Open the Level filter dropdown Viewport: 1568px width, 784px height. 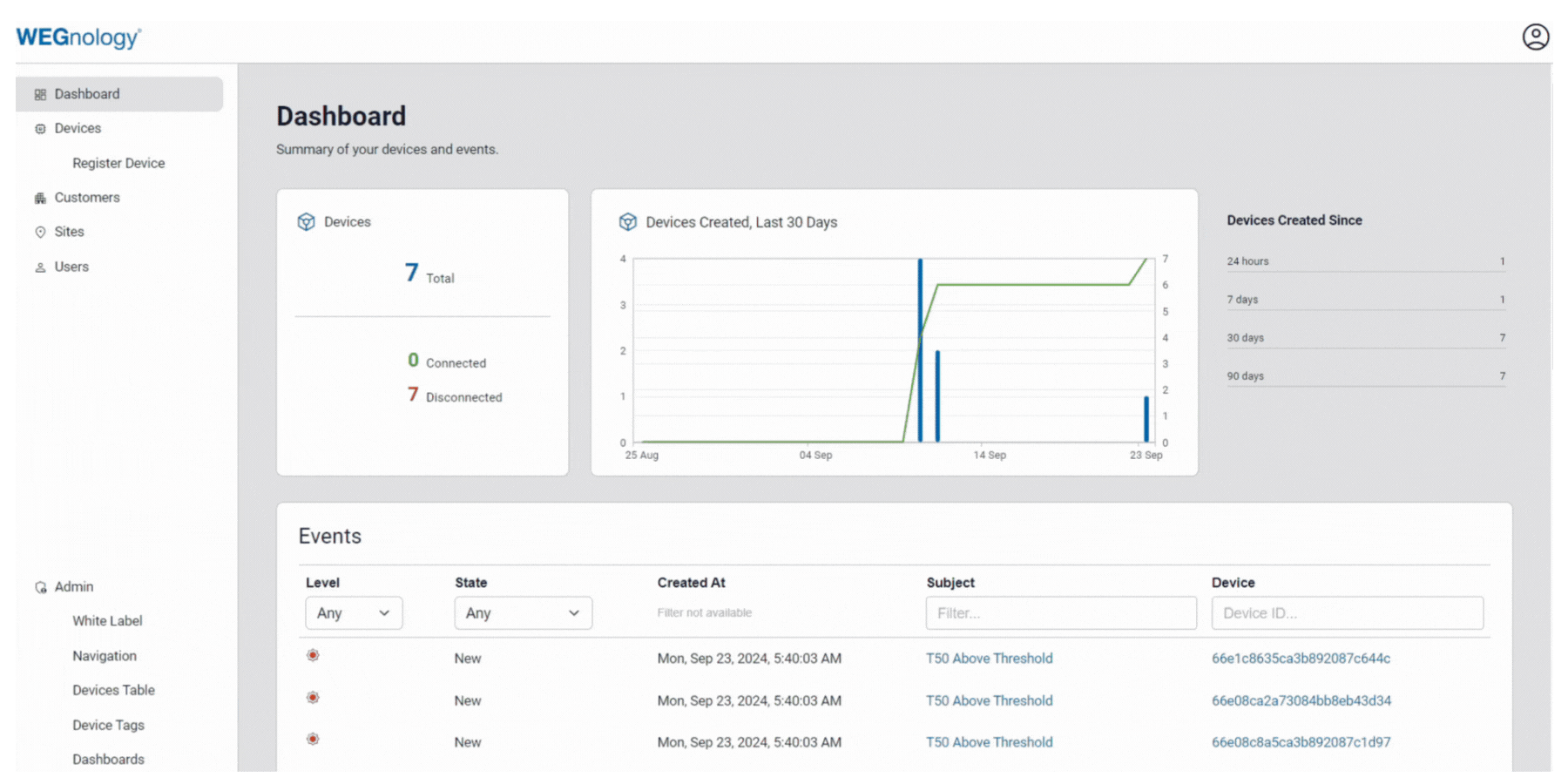click(354, 613)
